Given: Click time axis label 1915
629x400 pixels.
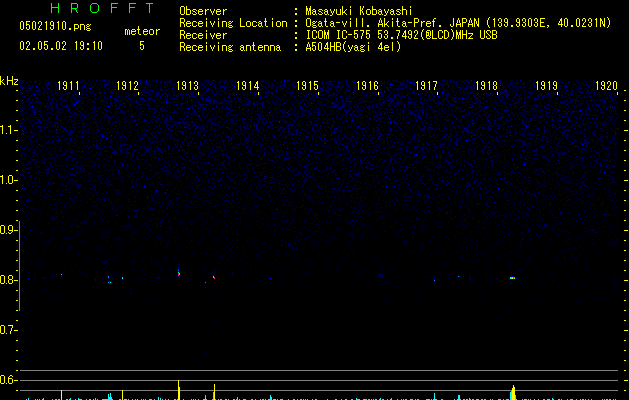Looking at the screenshot, I should [307, 86].
